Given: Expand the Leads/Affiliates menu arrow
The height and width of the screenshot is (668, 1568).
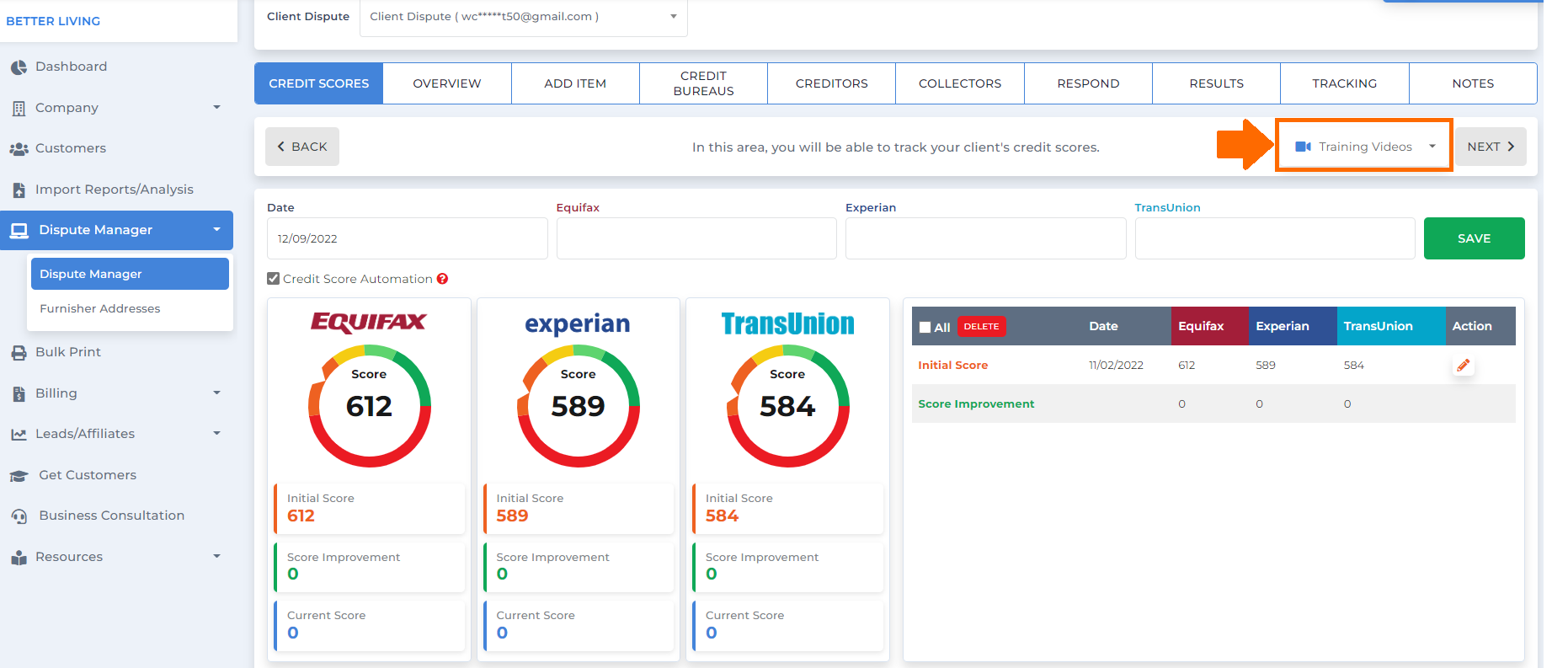Looking at the screenshot, I should pos(216,434).
